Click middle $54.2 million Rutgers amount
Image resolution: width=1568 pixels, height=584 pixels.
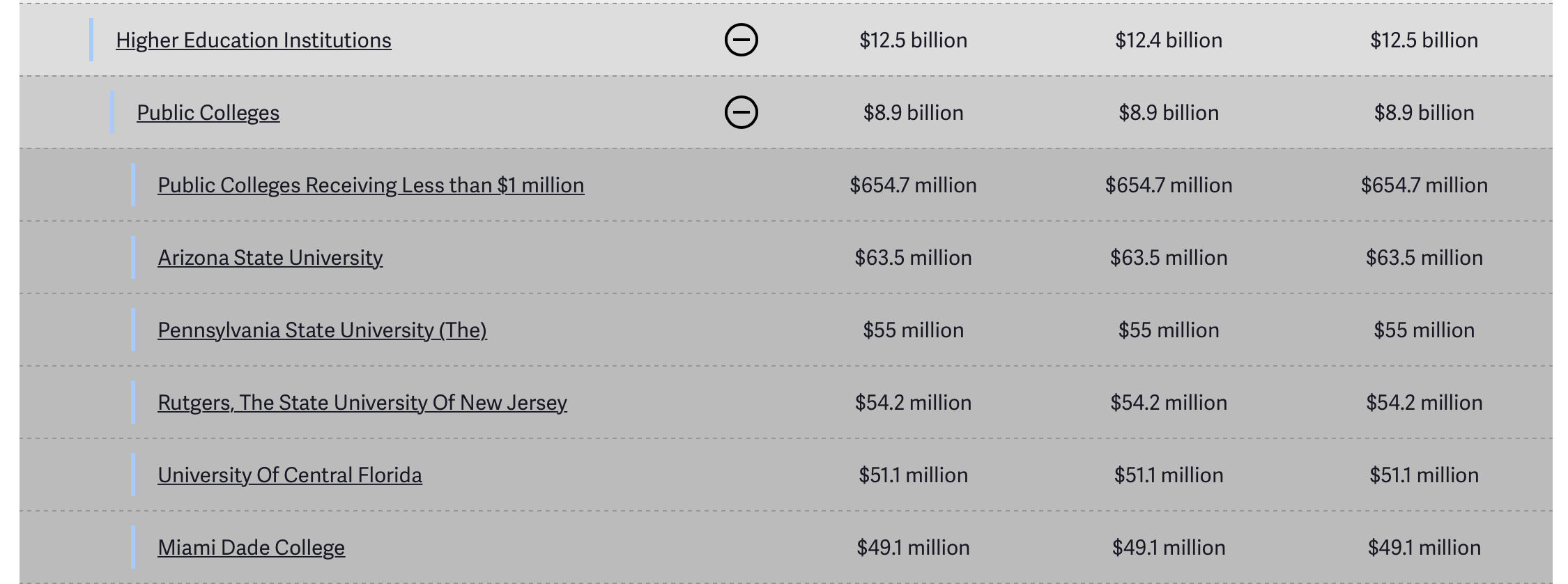[1168, 403]
